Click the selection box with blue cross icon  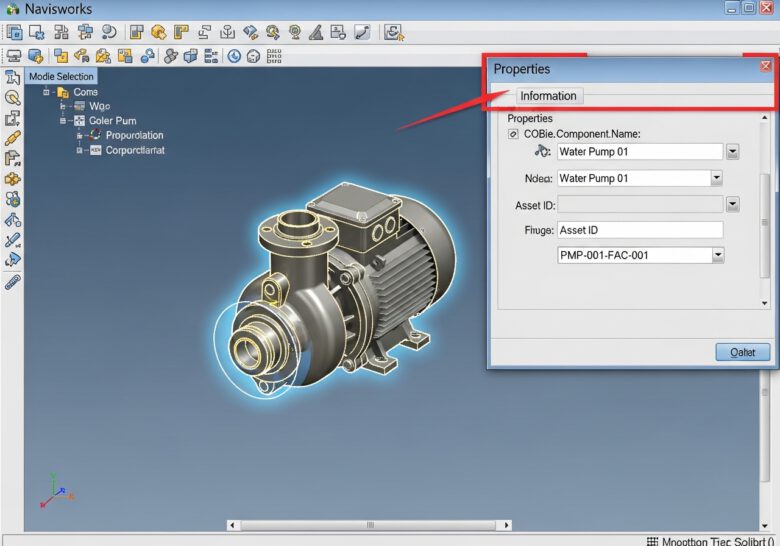pos(37,32)
